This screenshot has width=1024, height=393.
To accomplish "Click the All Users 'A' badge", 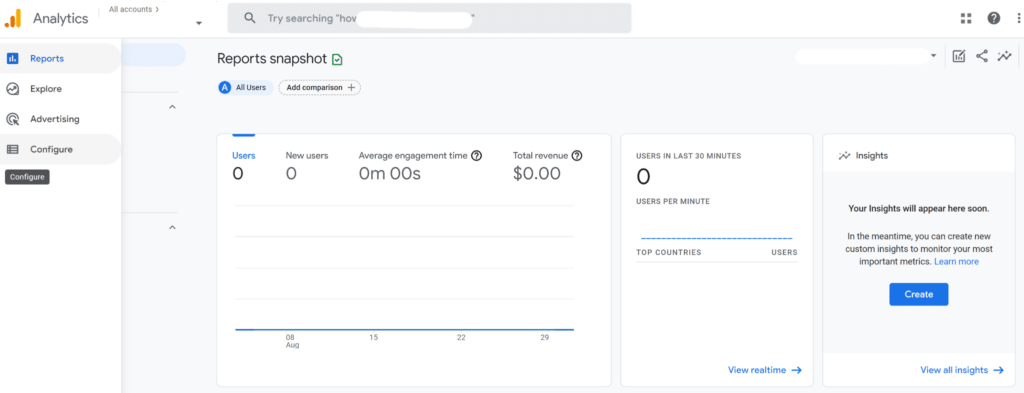I will pos(225,87).
